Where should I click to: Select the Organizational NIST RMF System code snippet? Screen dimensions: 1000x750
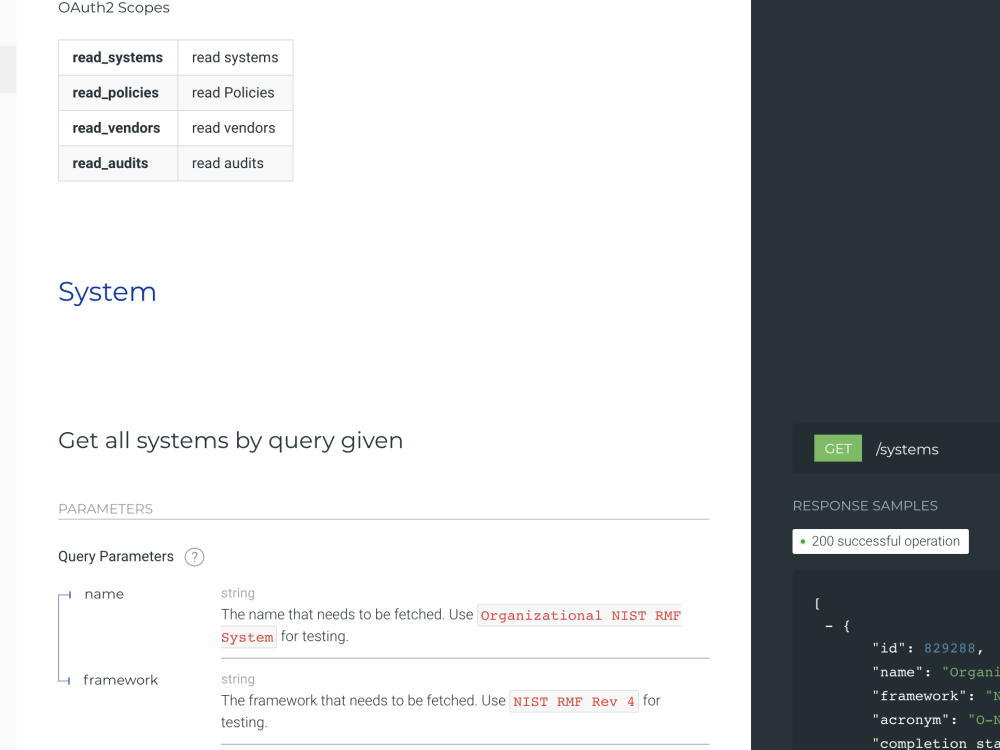pyautogui.click(x=580, y=615)
